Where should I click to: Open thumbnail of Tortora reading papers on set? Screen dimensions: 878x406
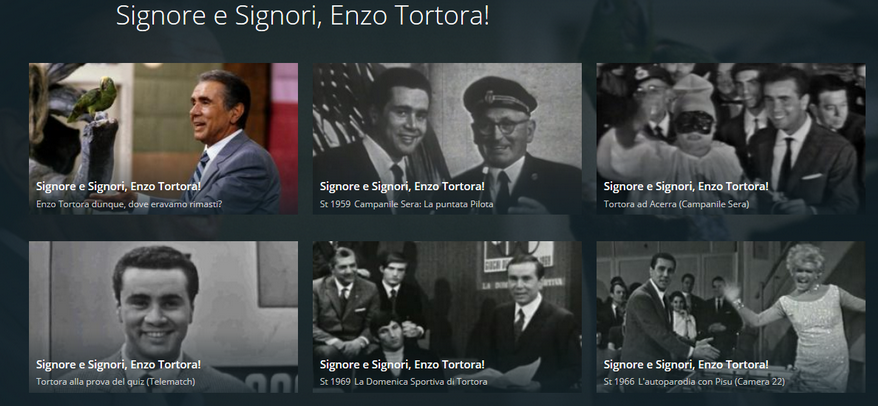[447, 317]
